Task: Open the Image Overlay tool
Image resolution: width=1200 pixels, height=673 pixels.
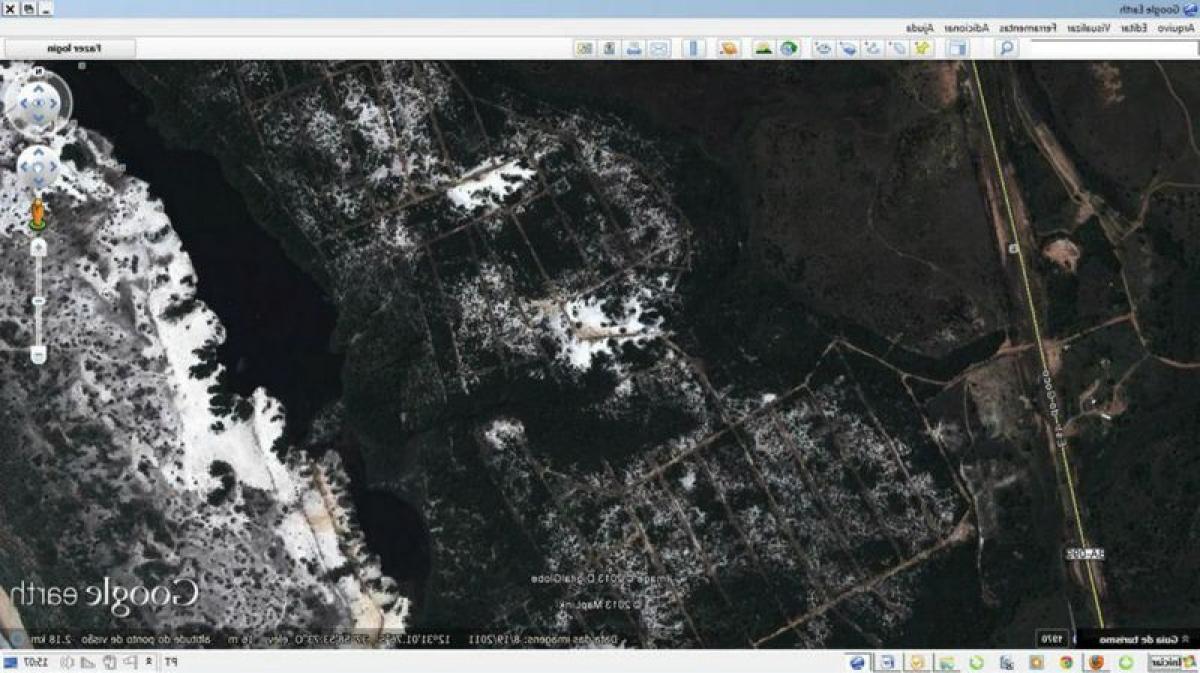Action: 849,47
